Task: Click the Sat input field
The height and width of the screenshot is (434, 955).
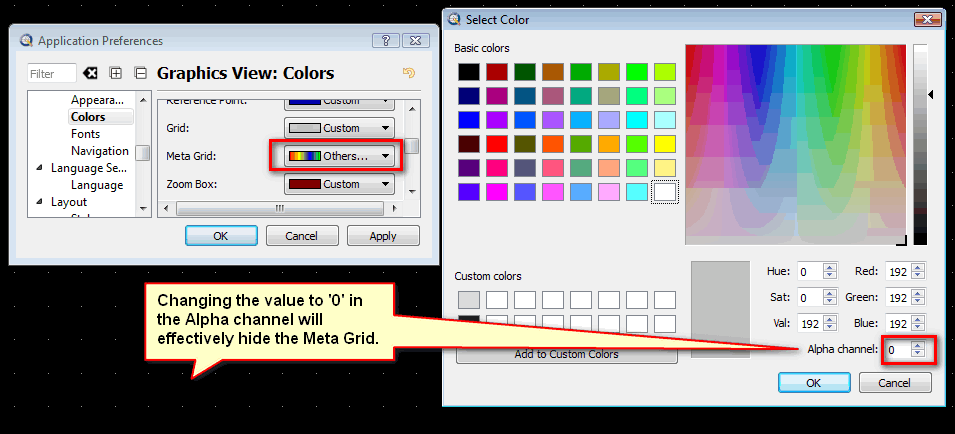Action: (809, 298)
